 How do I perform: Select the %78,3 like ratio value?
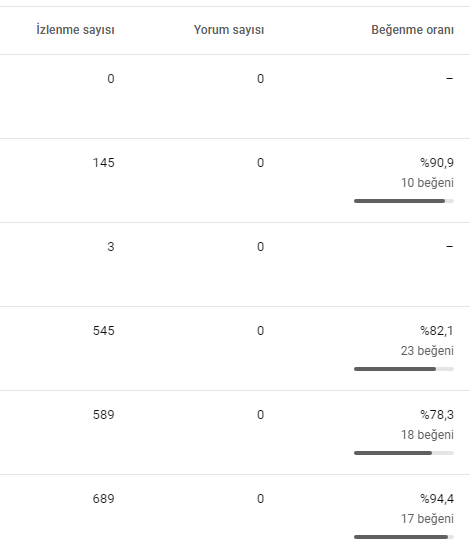(437, 415)
